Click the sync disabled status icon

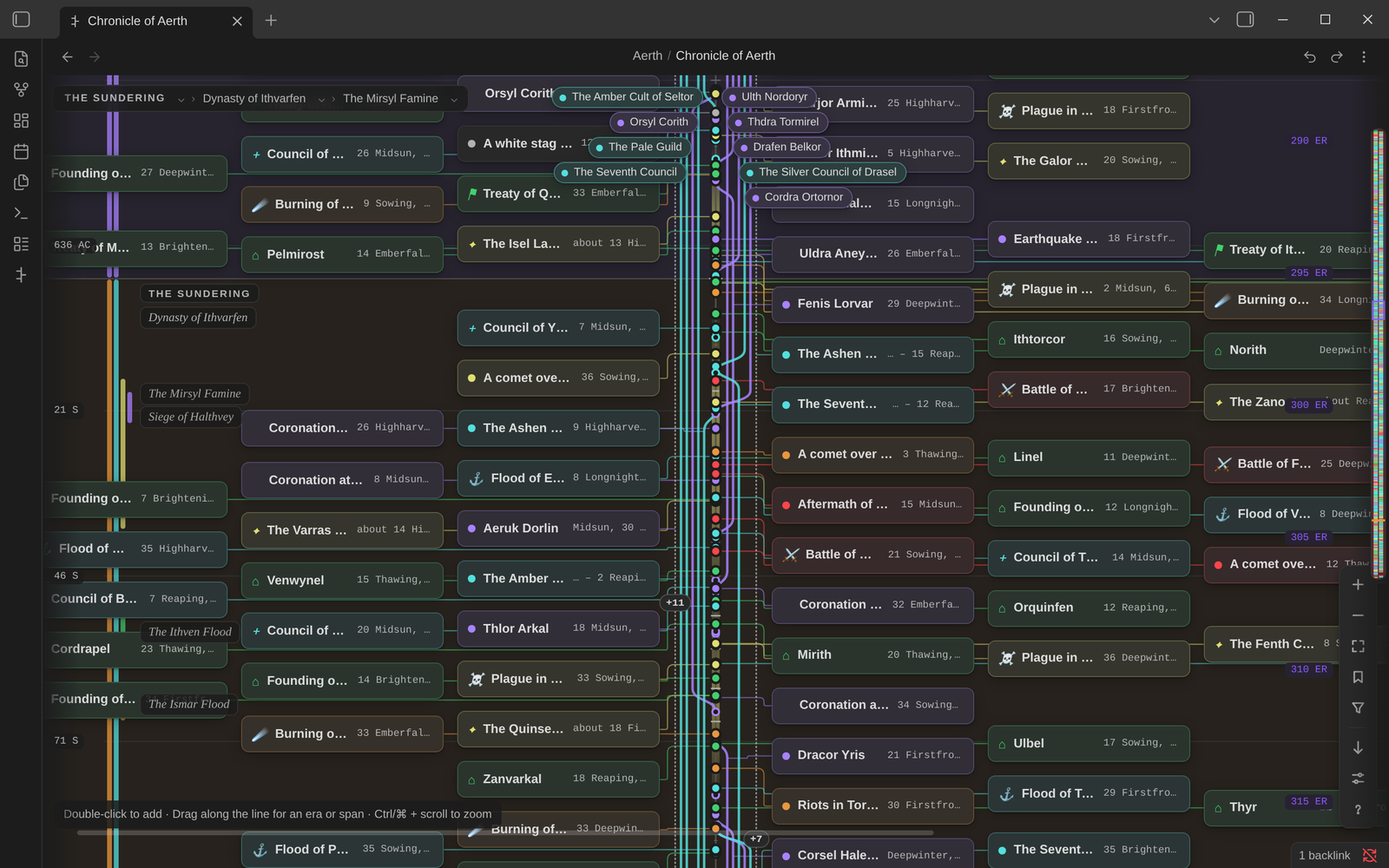pos(1370,855)
